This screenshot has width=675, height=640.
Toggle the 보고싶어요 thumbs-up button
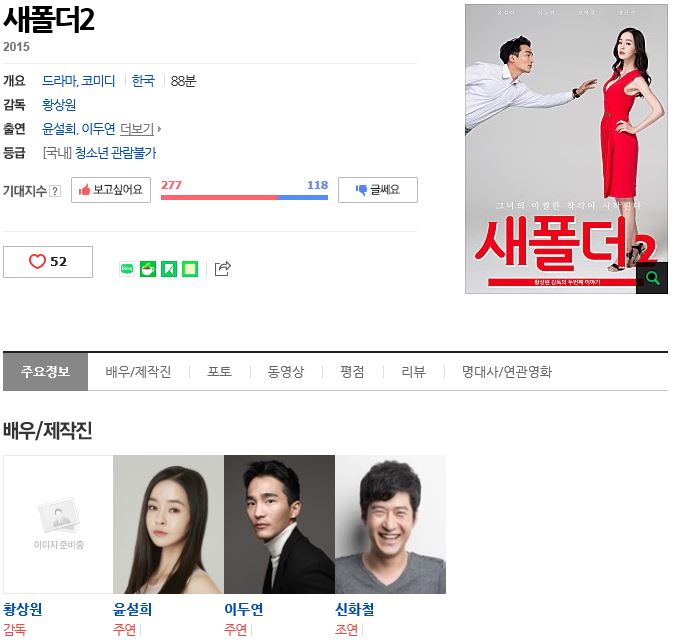[x=111, y=190]
